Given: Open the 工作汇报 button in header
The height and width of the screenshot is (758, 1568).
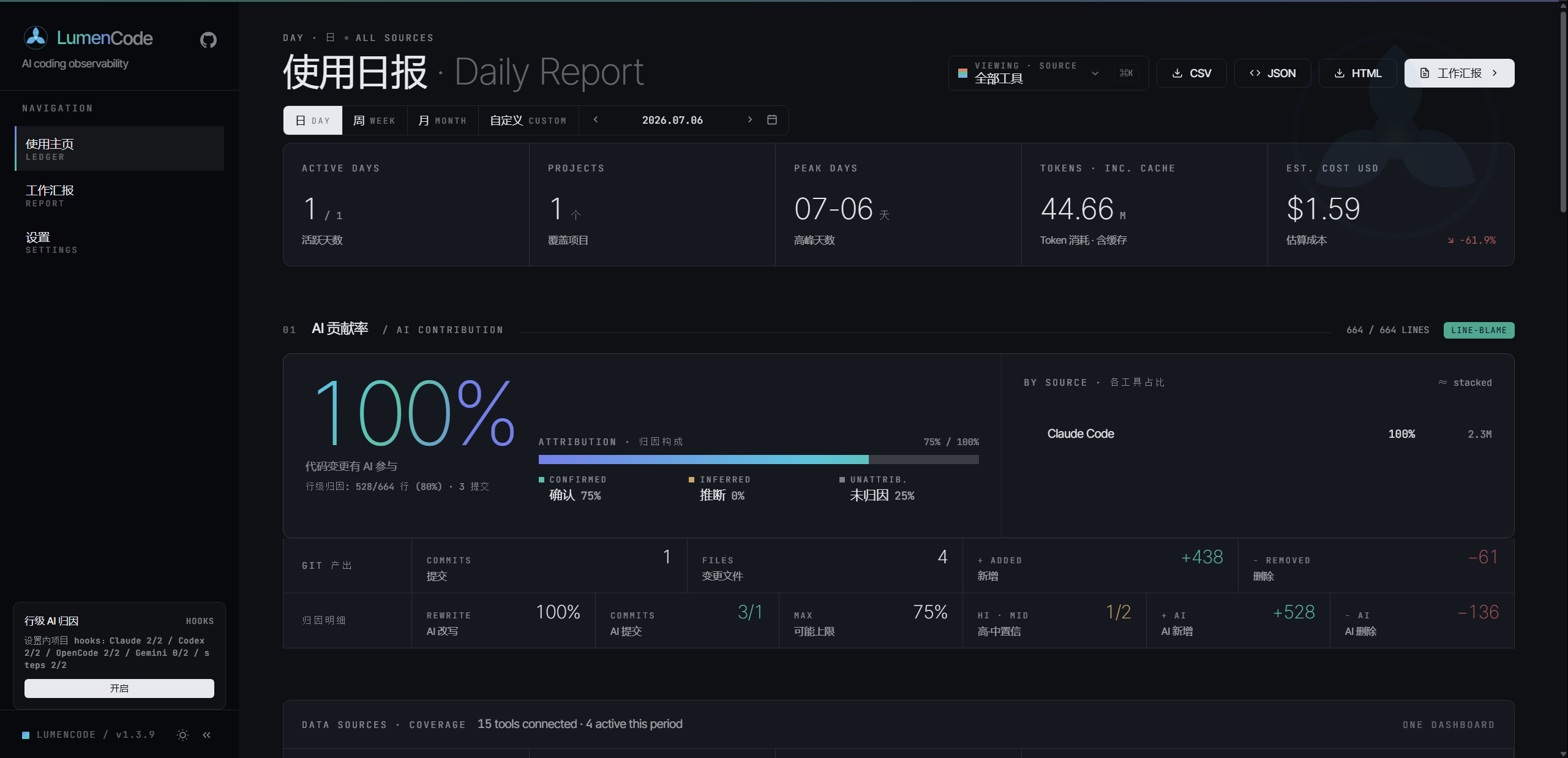Looking at the screenshot, I should tap(1459, 73).
